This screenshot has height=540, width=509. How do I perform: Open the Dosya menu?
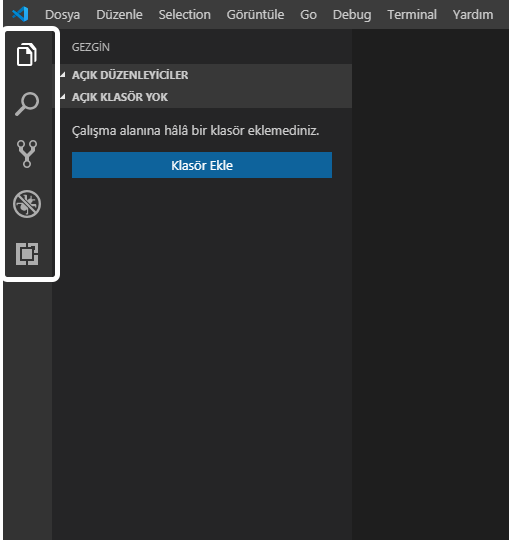tap(62, 14)
